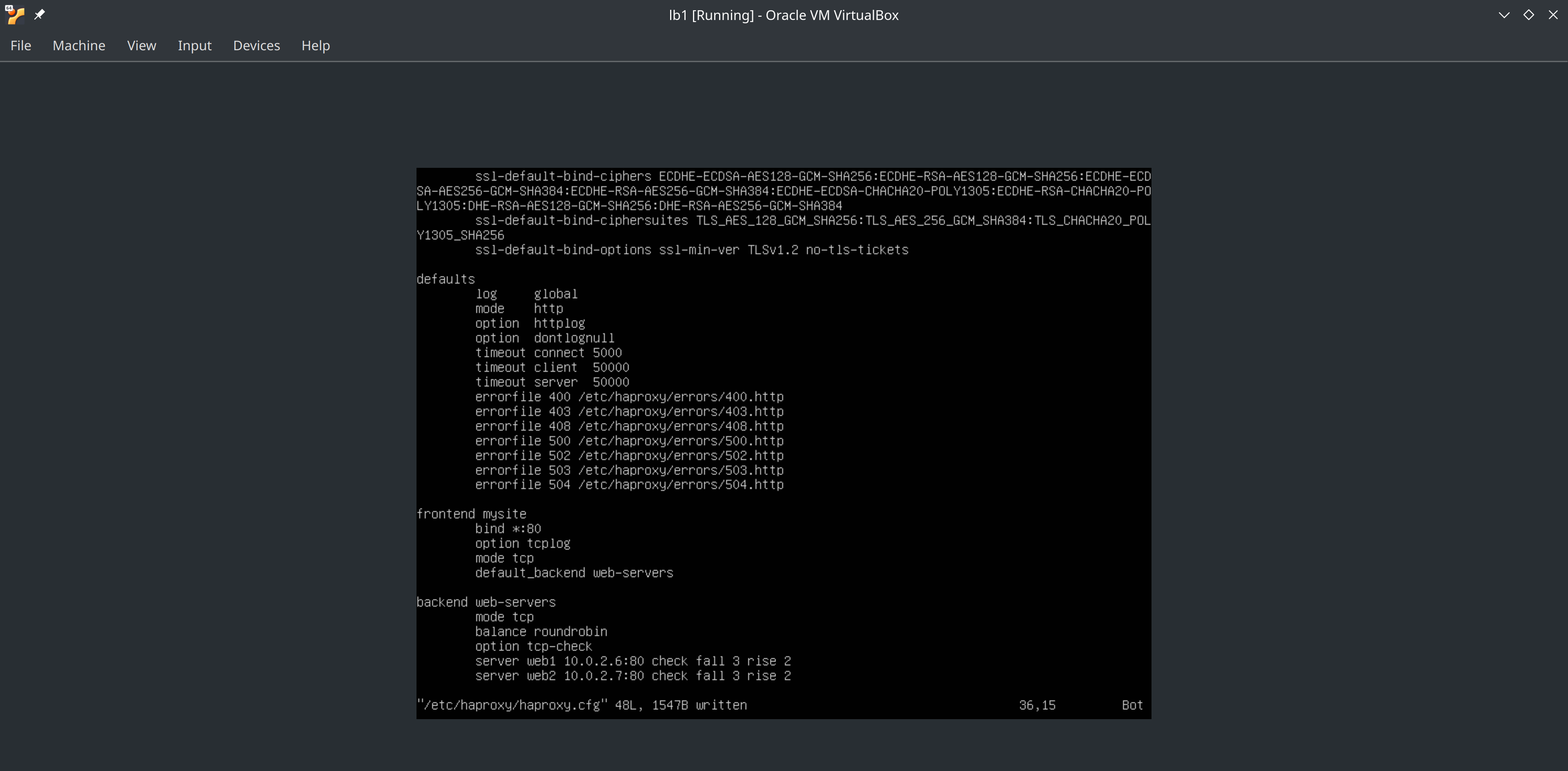Screen dimensions: 1568x771
Task: Click the haproxy.cfg written status message
Action: click(582, 705)
